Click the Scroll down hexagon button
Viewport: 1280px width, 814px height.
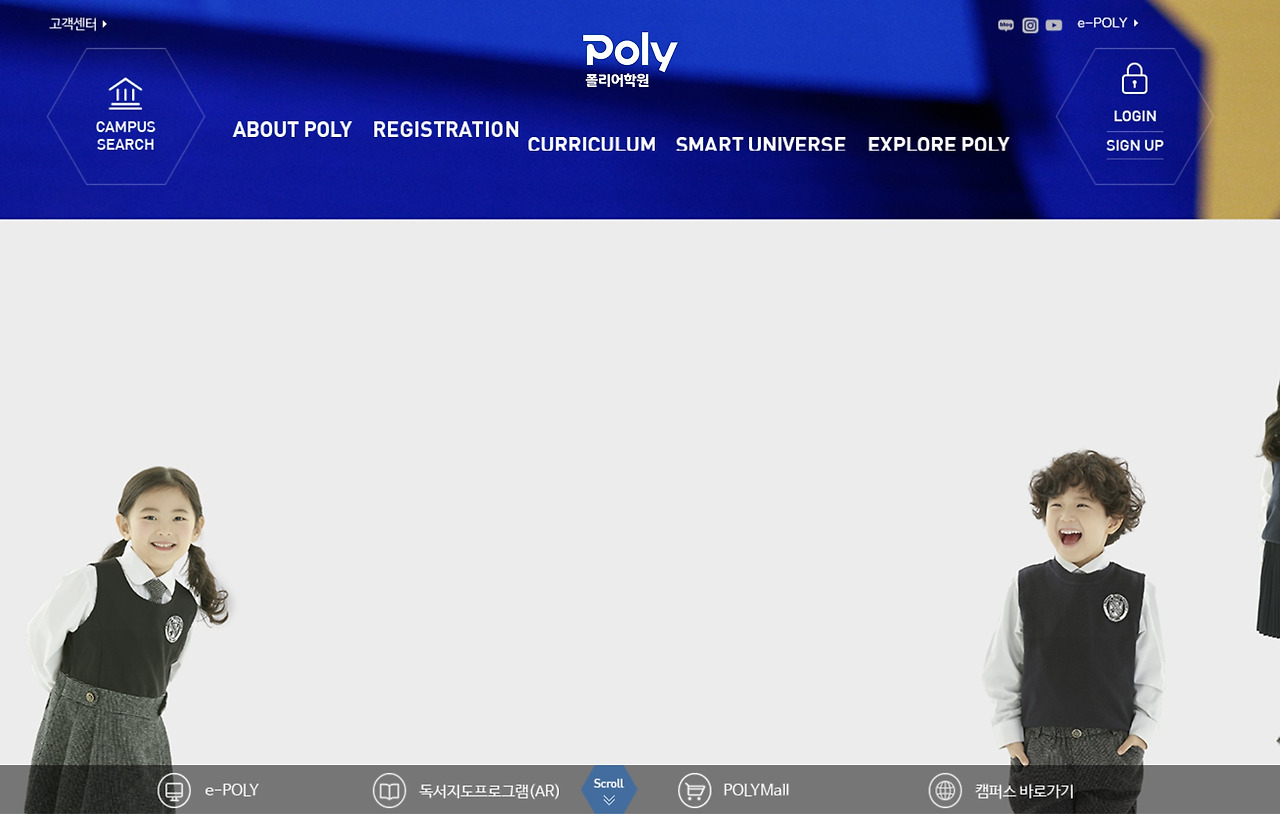coord(609,789)
